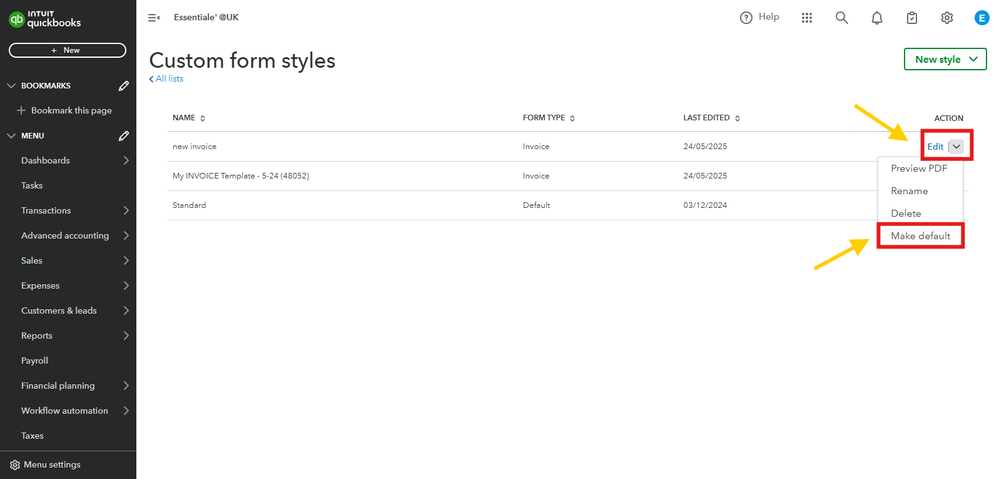Click the clipboard tasks icon in header

pyautogui.click(x=912, y=18)
